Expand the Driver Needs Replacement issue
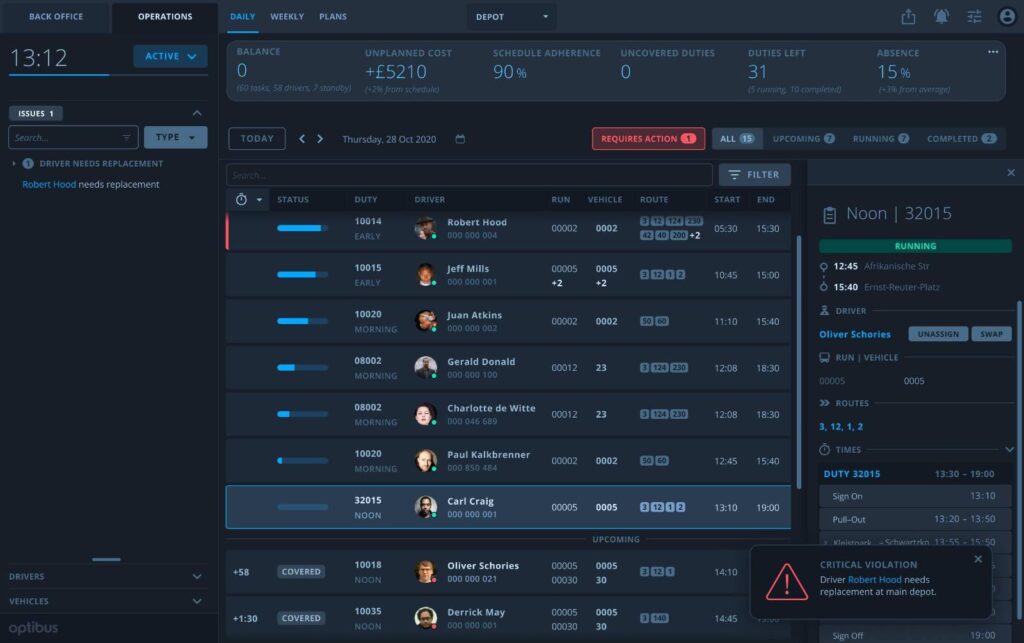Screen dimensions: 1024x643 pyautogui.click(x=14, y=163)
